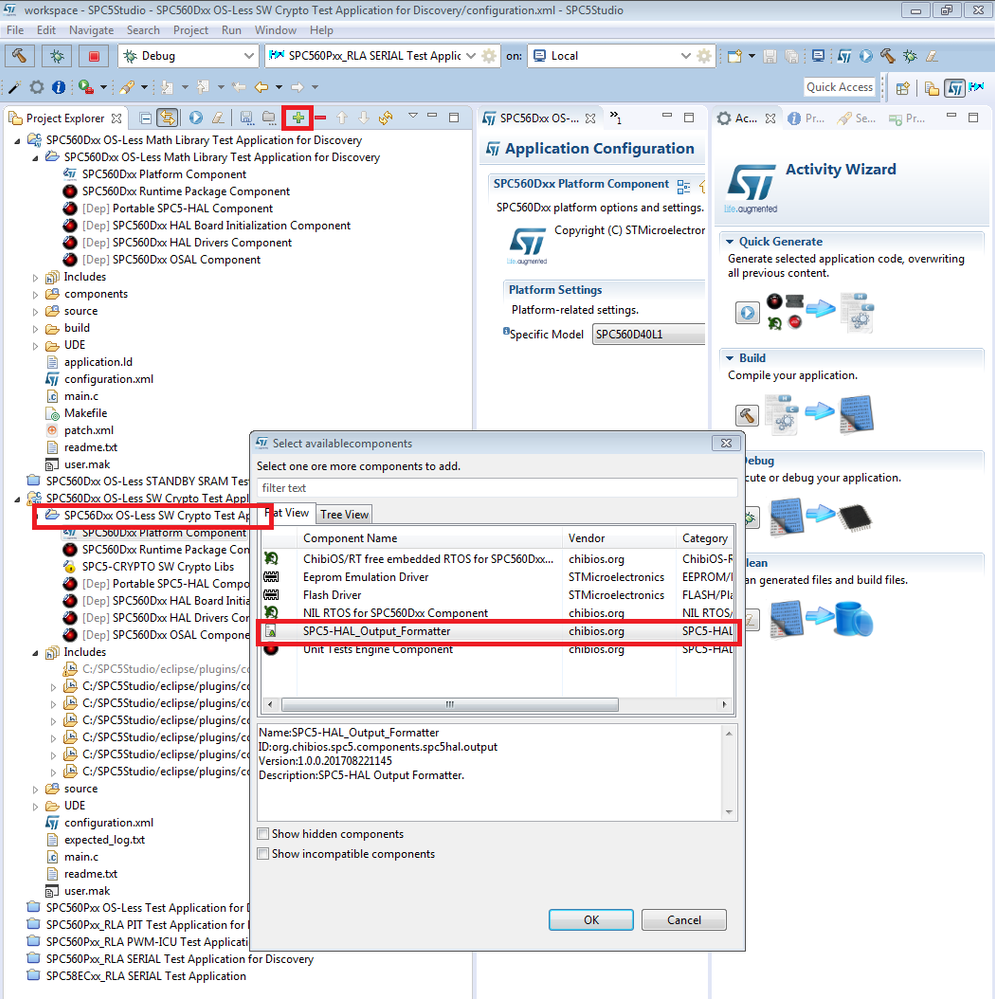Screen dimensions: 995x999
Task: Click the refresh icon in Project Explorer toolbar
Action: pyautogui.click(x=385, y=118)
